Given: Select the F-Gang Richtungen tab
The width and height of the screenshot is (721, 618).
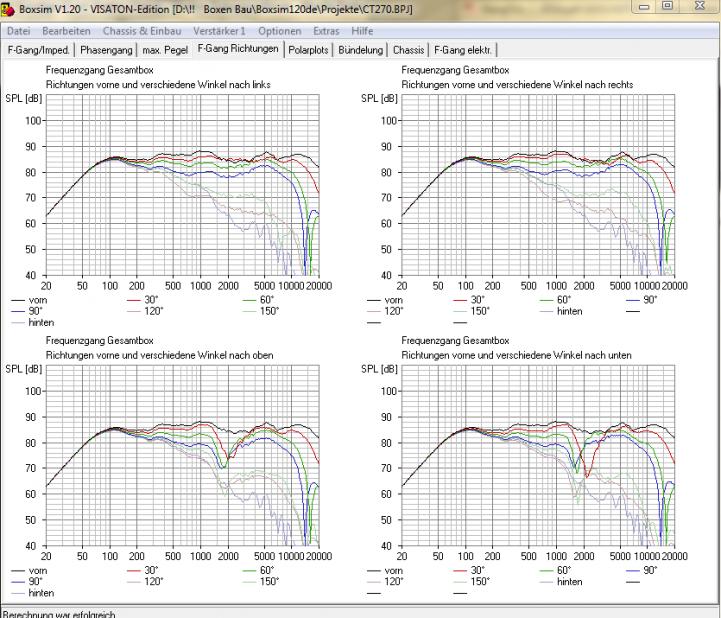Looking at the screenshot, I should [x=238, y=49].
